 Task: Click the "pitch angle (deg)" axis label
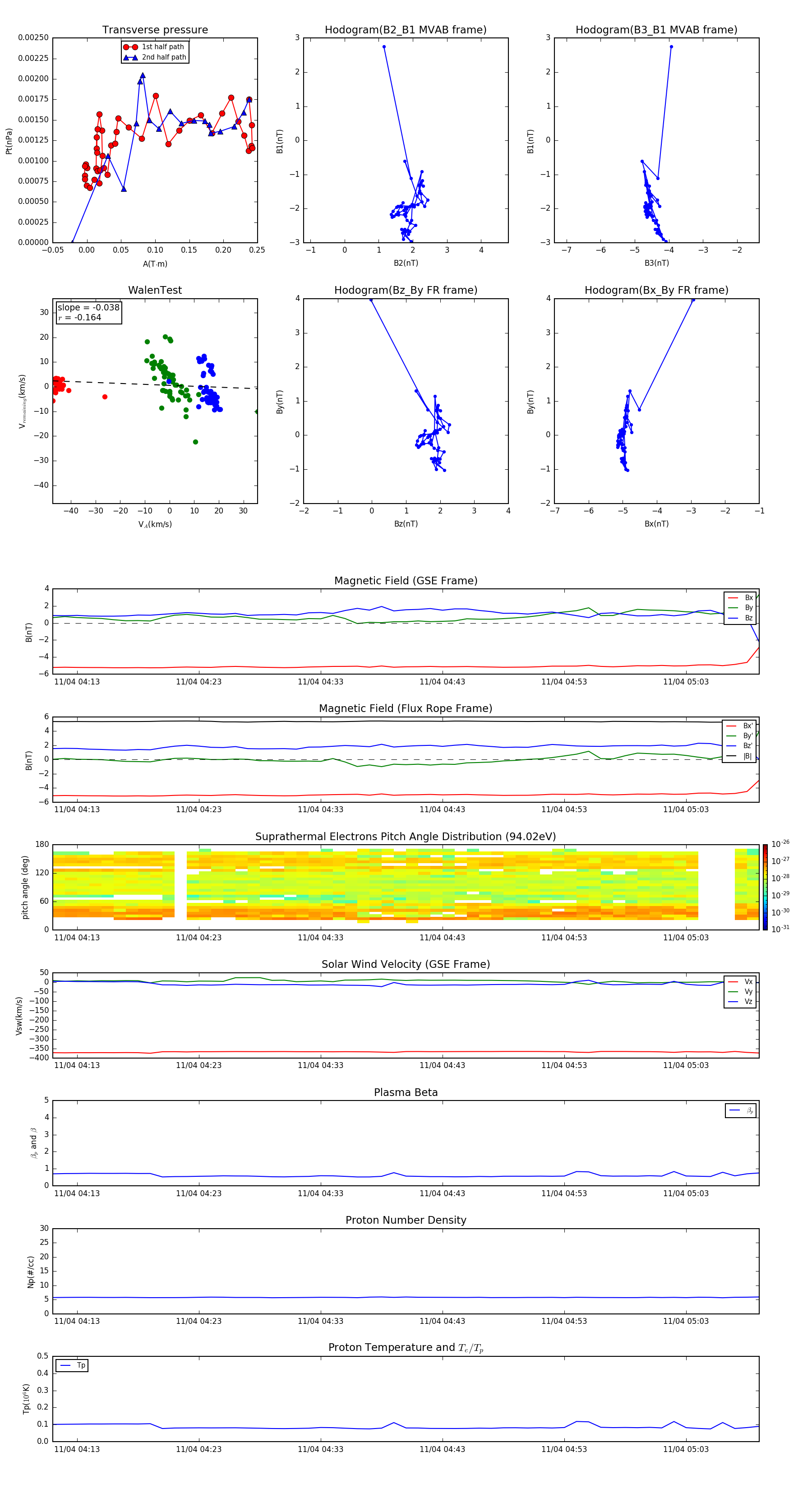coord(25,887)
